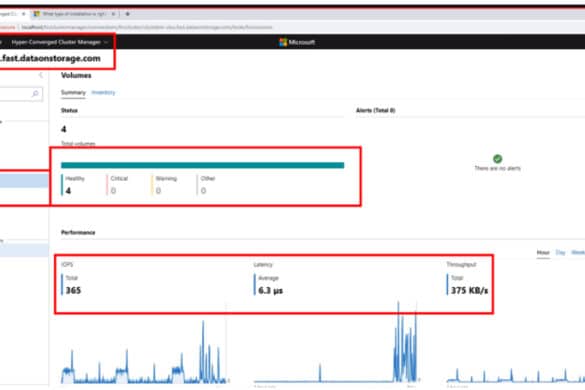Select the Day performance range
Viewport: 585px width, 390px height.
[x=560, y=253]
